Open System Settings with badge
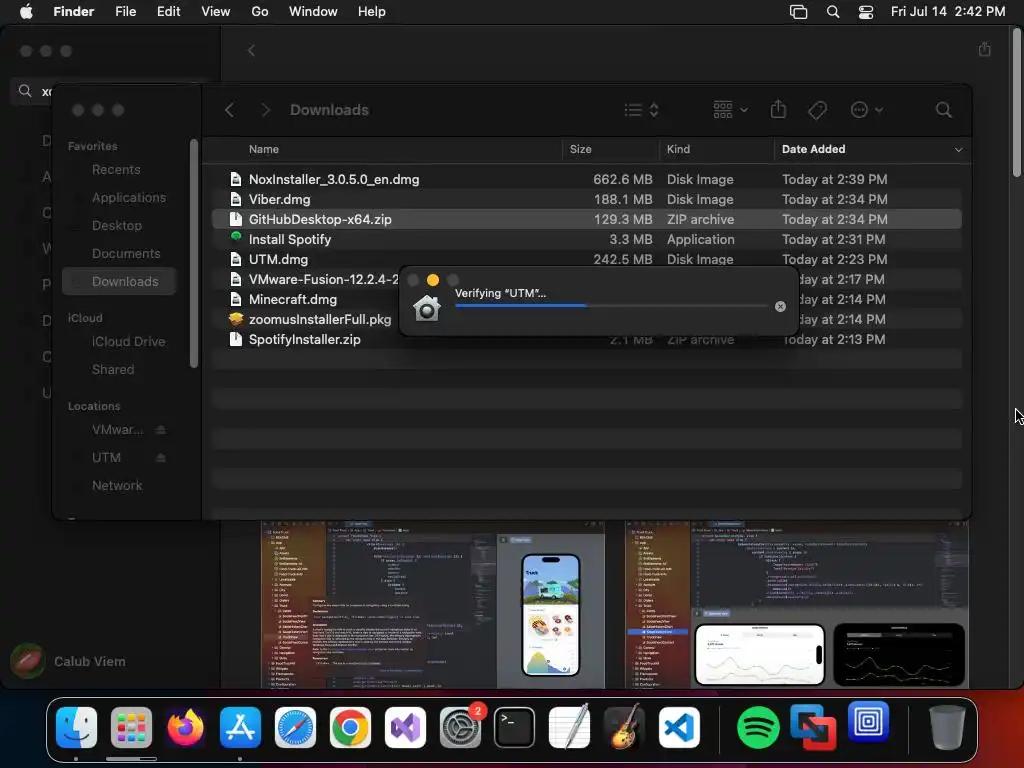The width and height of the screenshot is (1024, 768). [460, 727]
